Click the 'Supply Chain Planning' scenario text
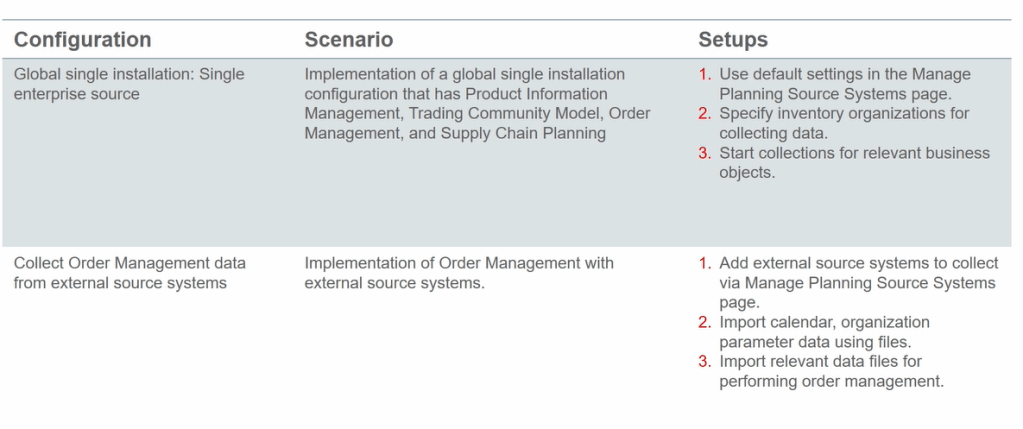Viewport: 1023px width, 429px height. coord(524,133)
